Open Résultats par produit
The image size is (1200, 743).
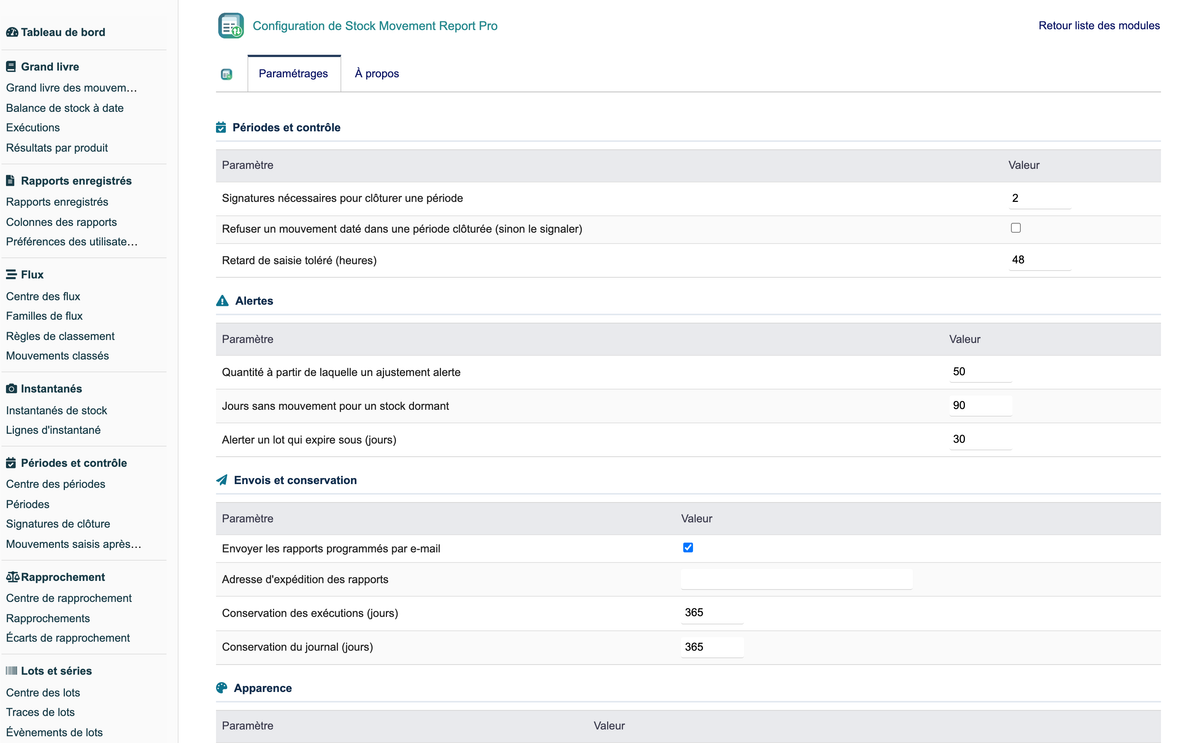point(57,148)
